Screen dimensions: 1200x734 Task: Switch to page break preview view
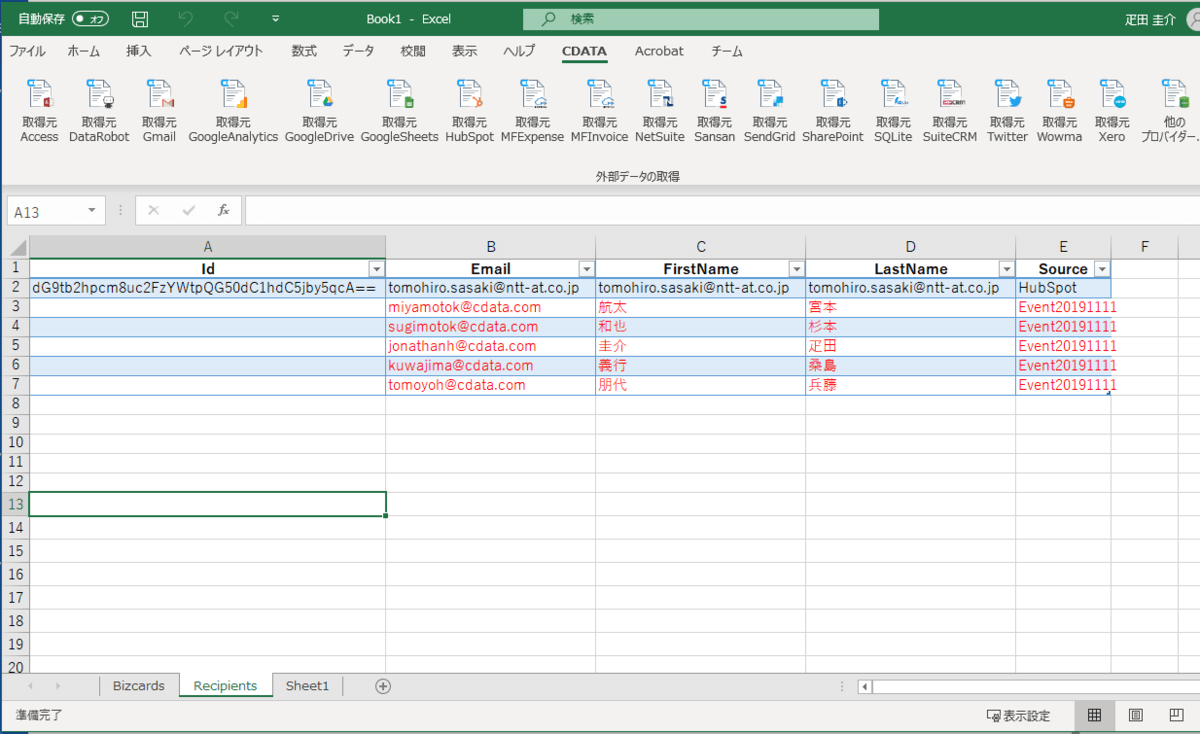(1176, 715)
